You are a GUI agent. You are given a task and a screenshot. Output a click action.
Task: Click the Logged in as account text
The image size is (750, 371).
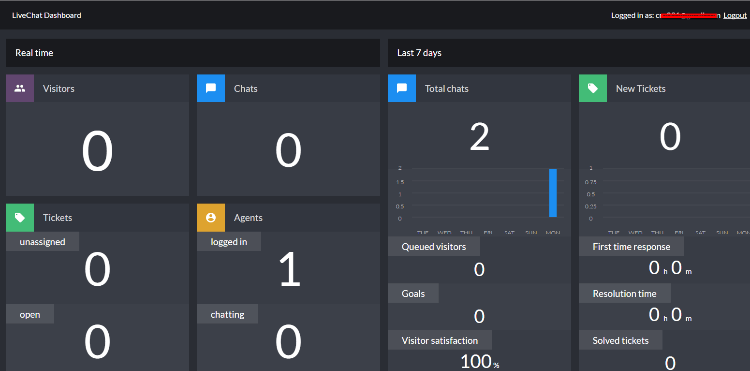tap(666, 15)
